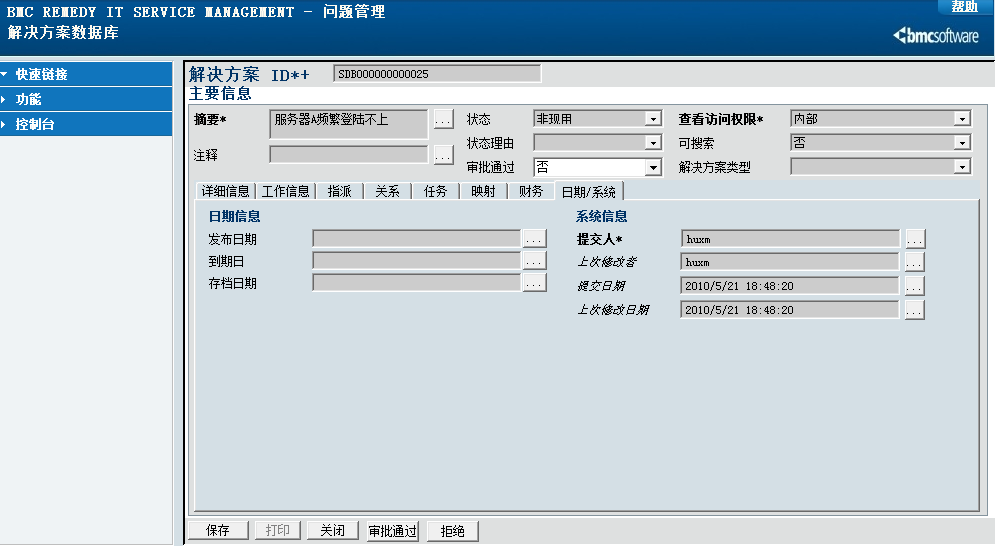Click the 到期日 input field

point(416,261)
